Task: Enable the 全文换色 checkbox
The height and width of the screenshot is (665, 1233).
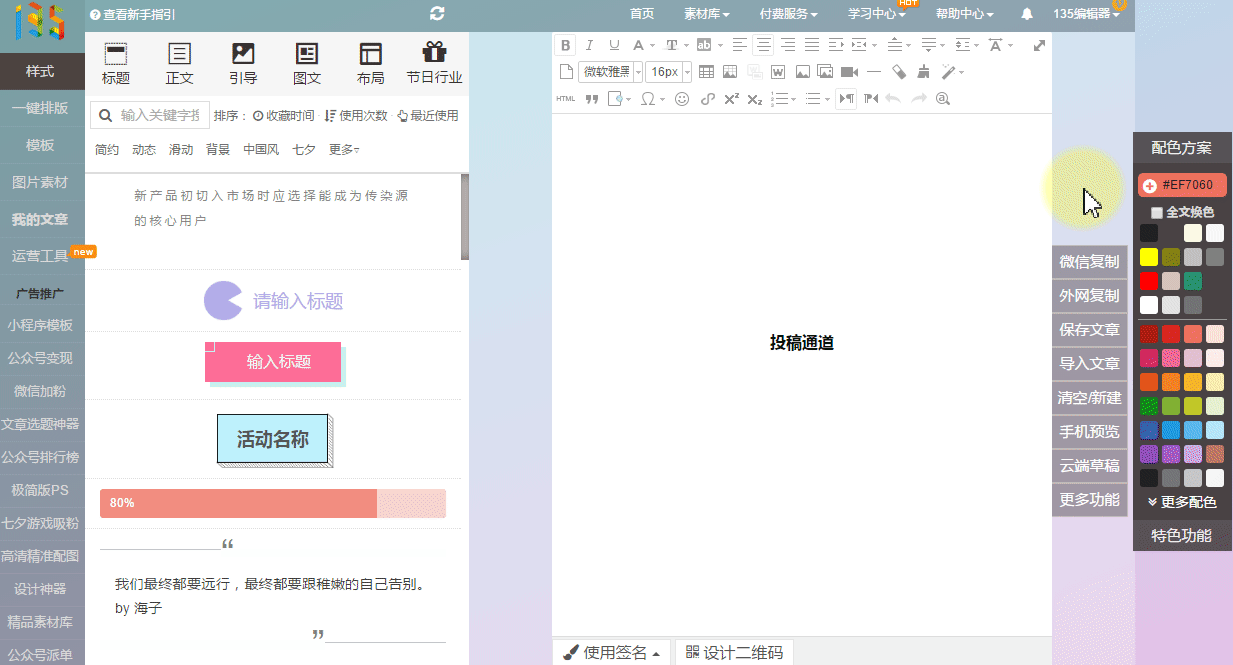Action: tap(1157, 212)
